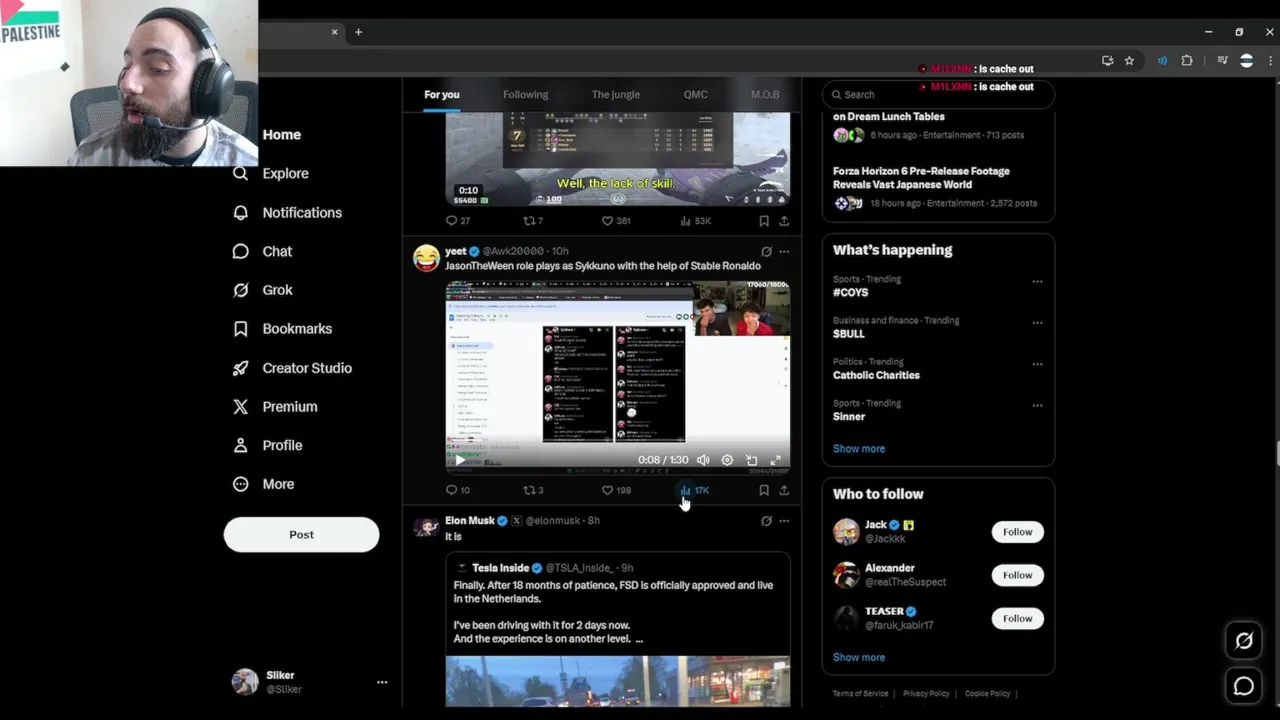Ask Grok about Elon Musk's post
The height and width of the screenshot is (720, 1280).
[766, 521]
